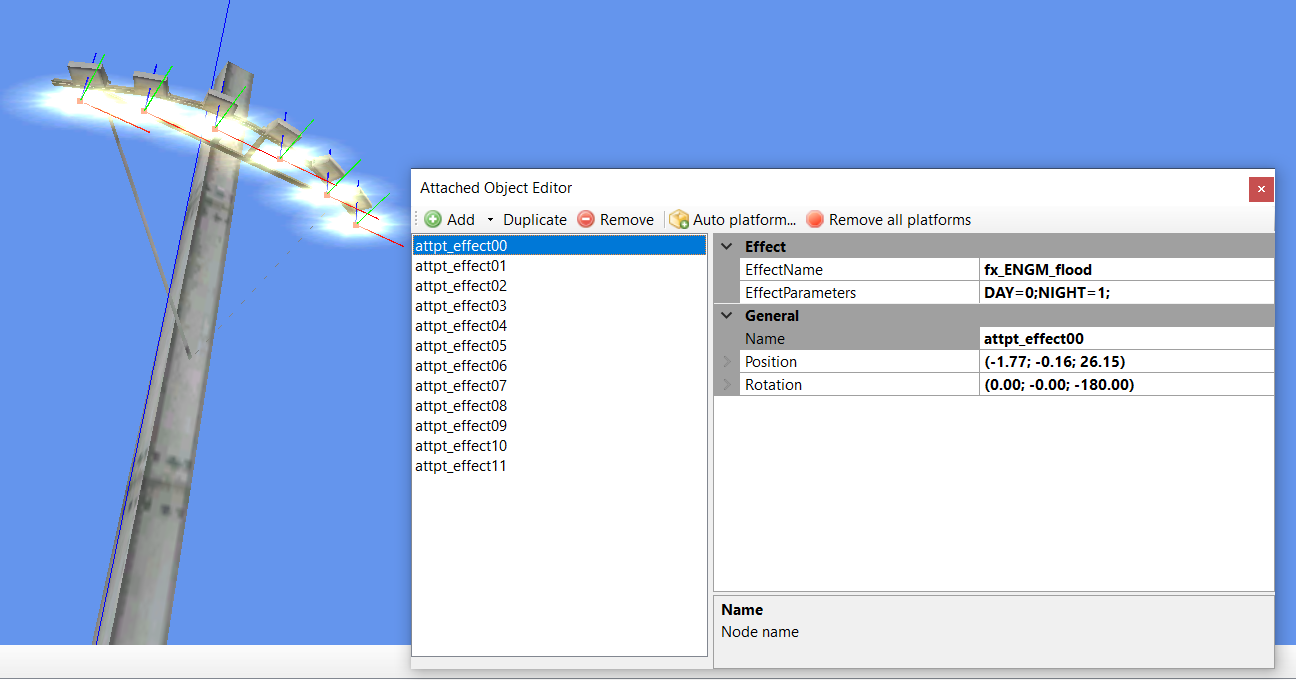The image size is (1296, 680).
Task: Select attpt_effect11 in the list
Action: 461,466
